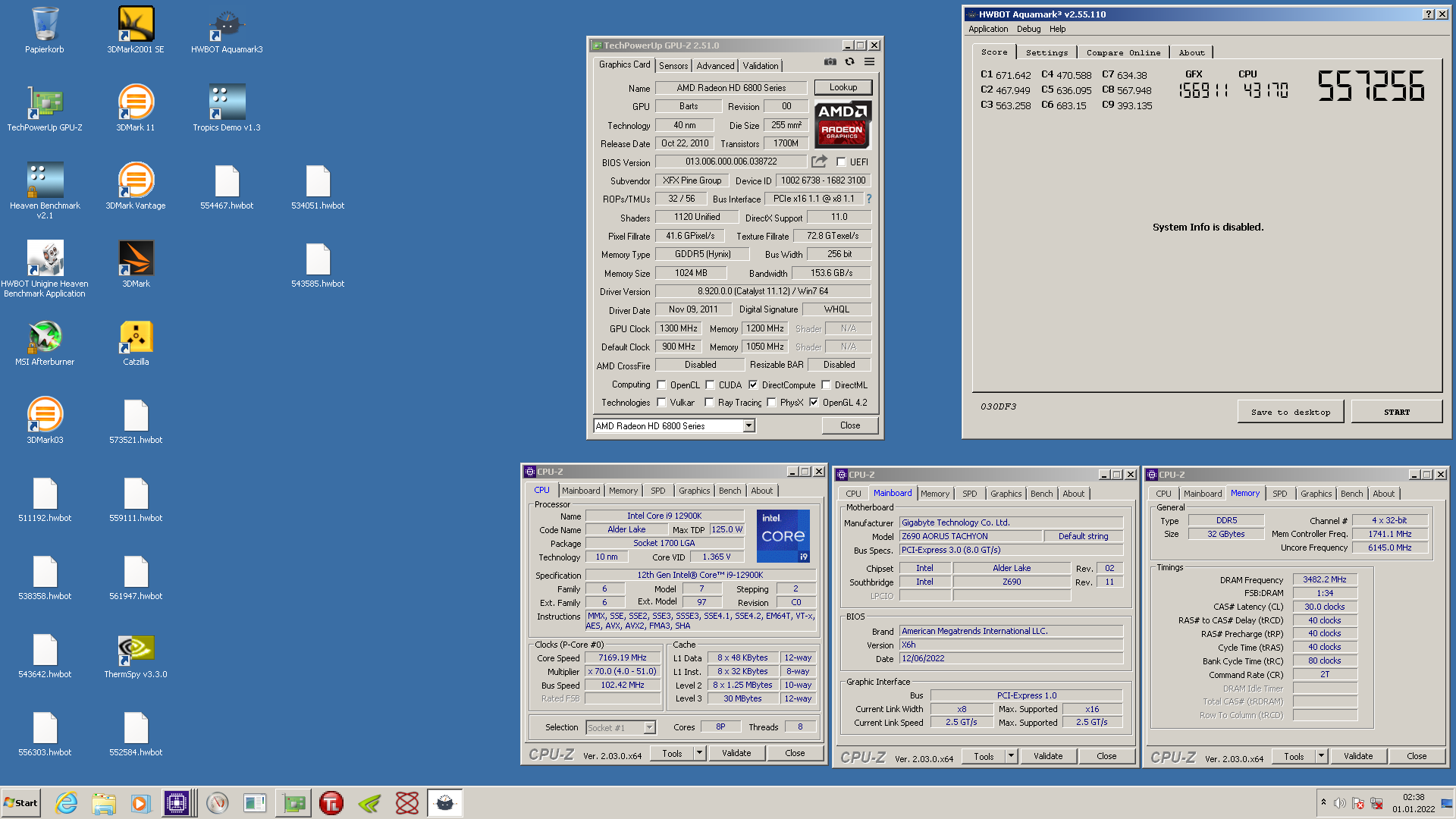1456x819 pixels.
Task: Expand the Tools arrow in the Memory CPU-Z window
Action: point(1321,756)
